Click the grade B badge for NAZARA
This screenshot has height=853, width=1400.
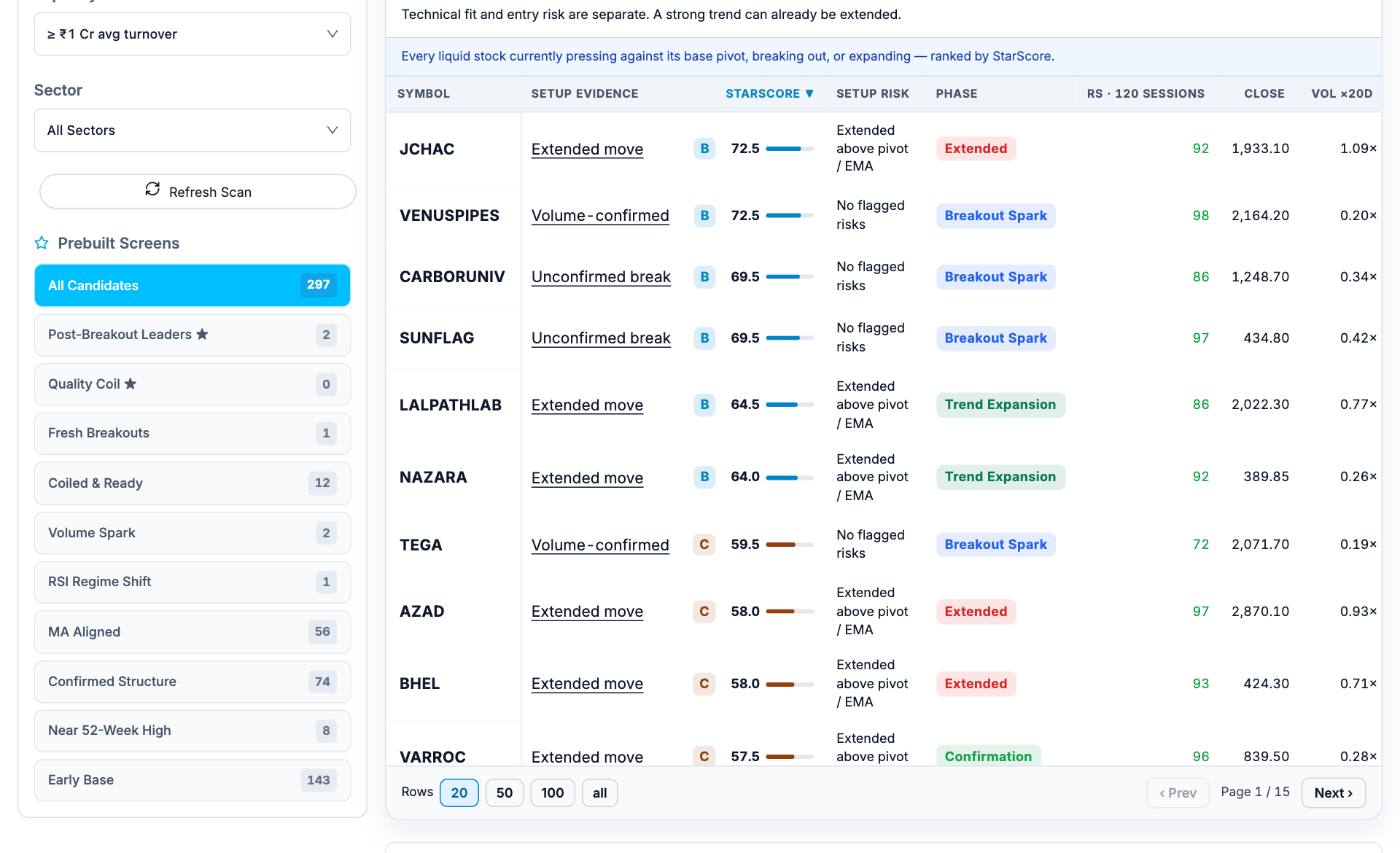pos(704,477)
